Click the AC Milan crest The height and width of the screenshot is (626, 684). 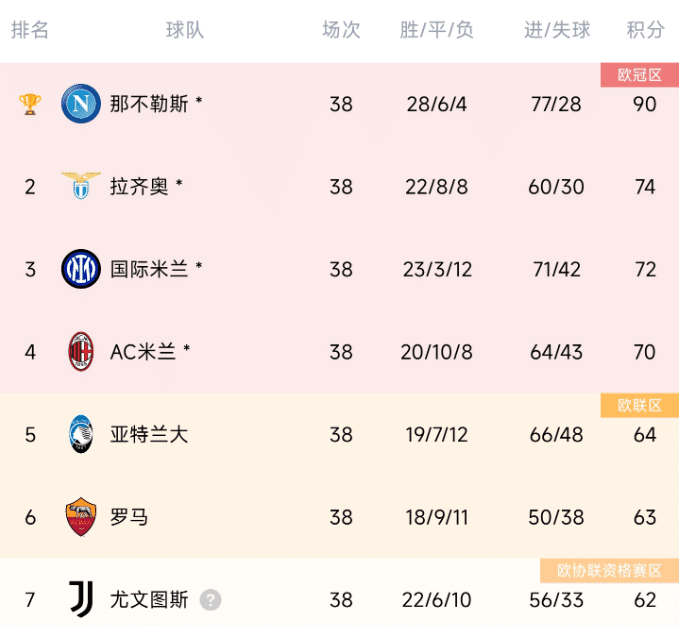[x=81, y=351]
